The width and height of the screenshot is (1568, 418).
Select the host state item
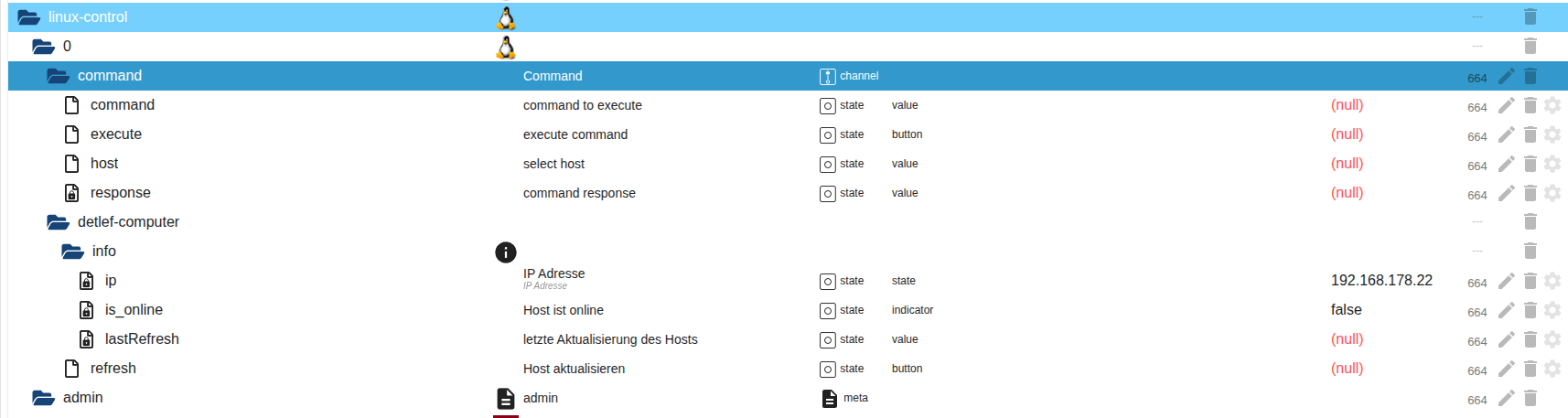104,164
